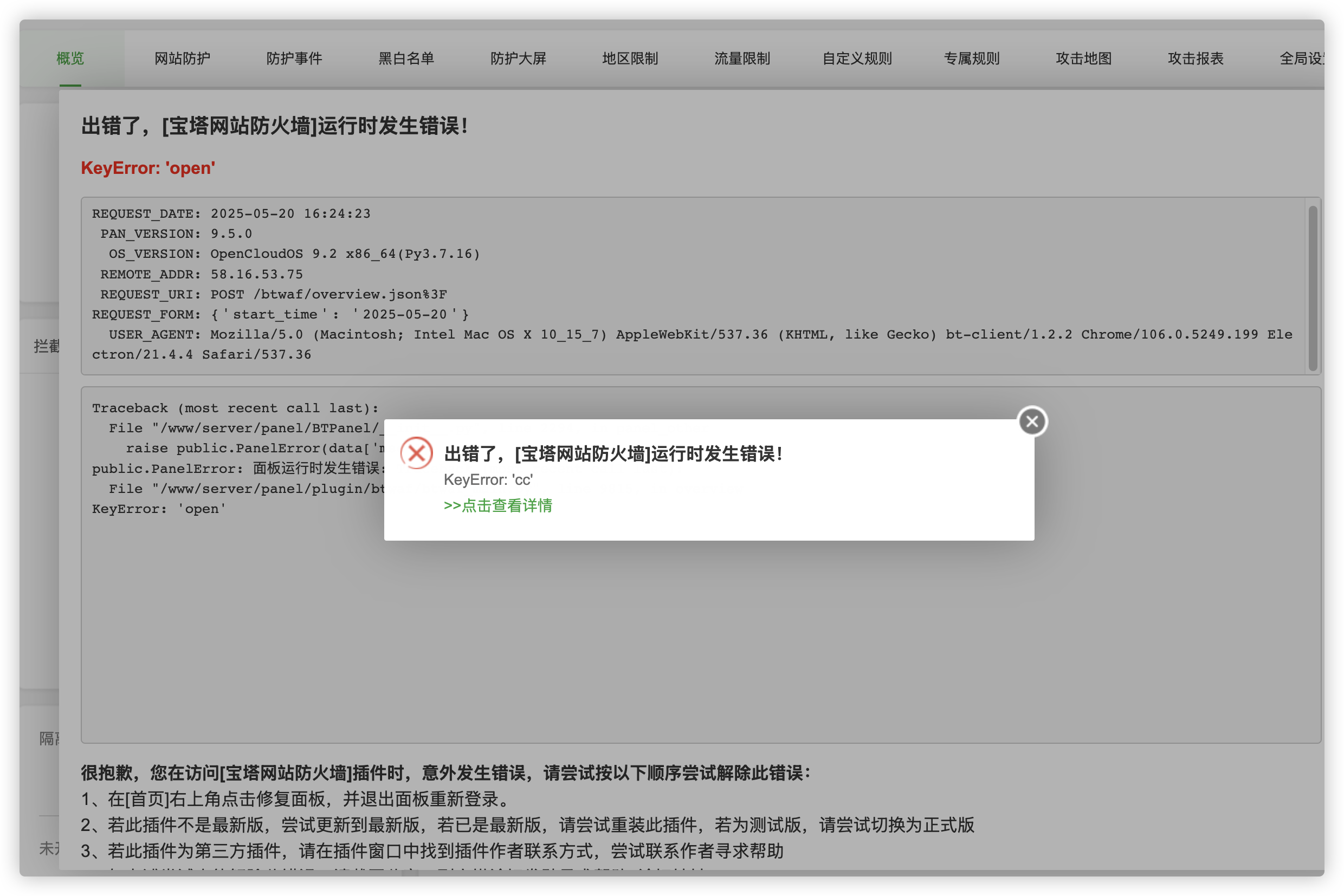The width and height of the screenshot is (1344, 896).
Task: Open the 攻击地图 tab
Action: tap(1083, 59)
